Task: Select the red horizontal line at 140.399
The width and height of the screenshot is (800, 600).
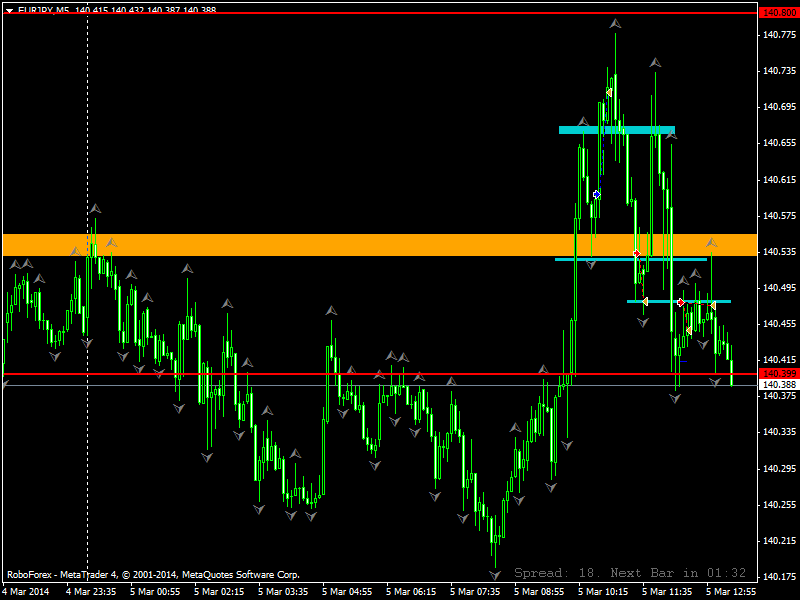Action: (x=380, y=374)
